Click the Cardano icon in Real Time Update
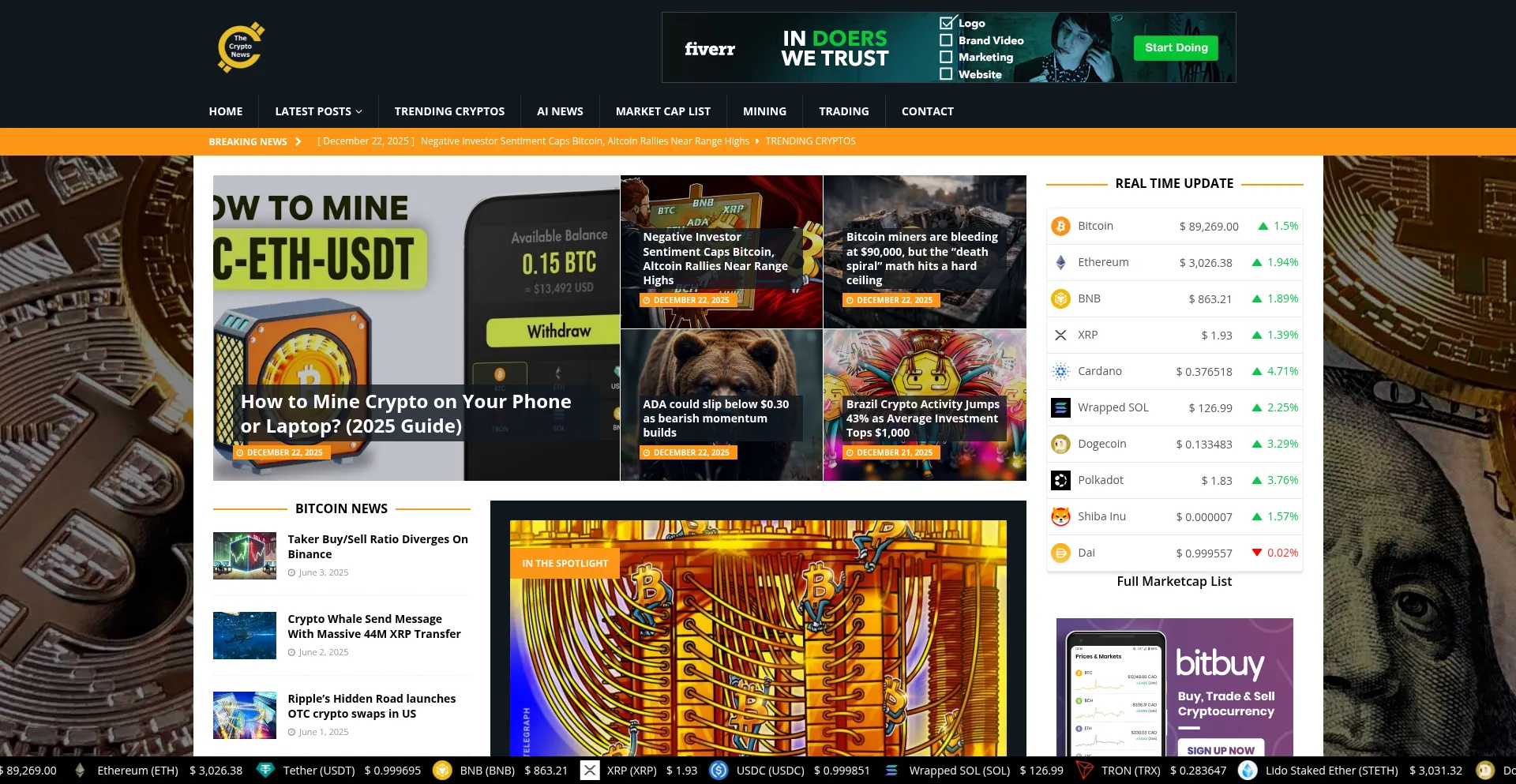 (x=1060, y=371)
